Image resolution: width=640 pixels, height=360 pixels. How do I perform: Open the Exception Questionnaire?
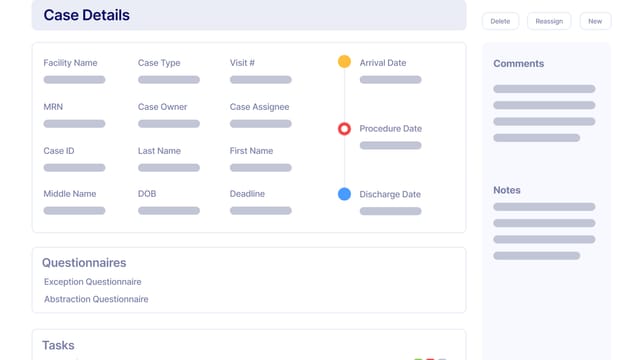click(x=93, y=282)
